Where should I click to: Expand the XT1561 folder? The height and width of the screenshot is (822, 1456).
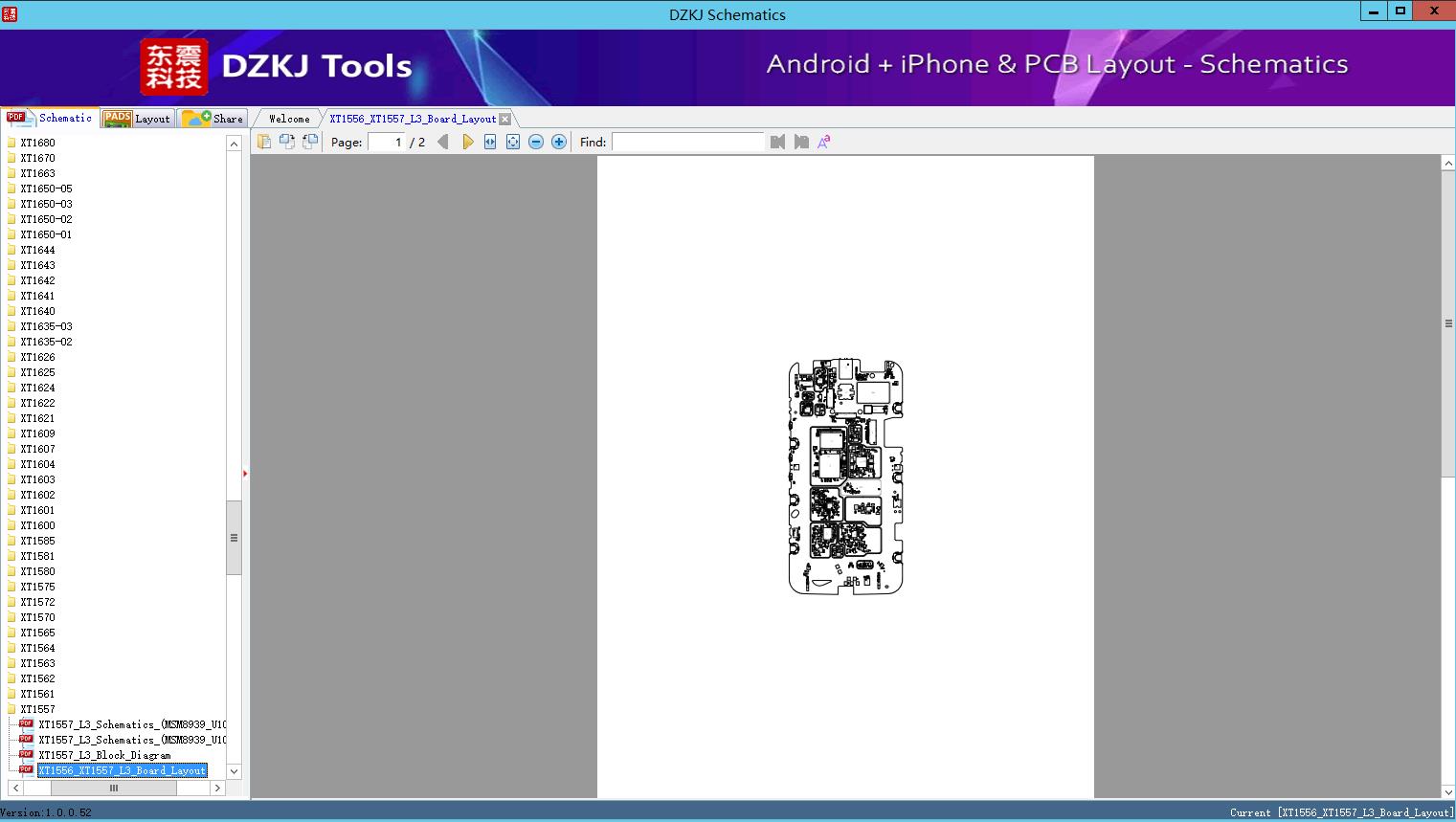pos(37,694)
